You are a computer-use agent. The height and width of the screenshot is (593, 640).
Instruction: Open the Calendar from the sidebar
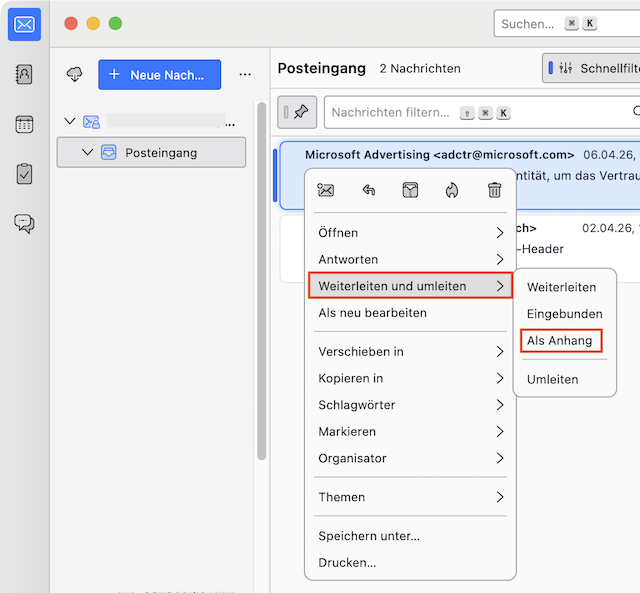coord(24,124)
